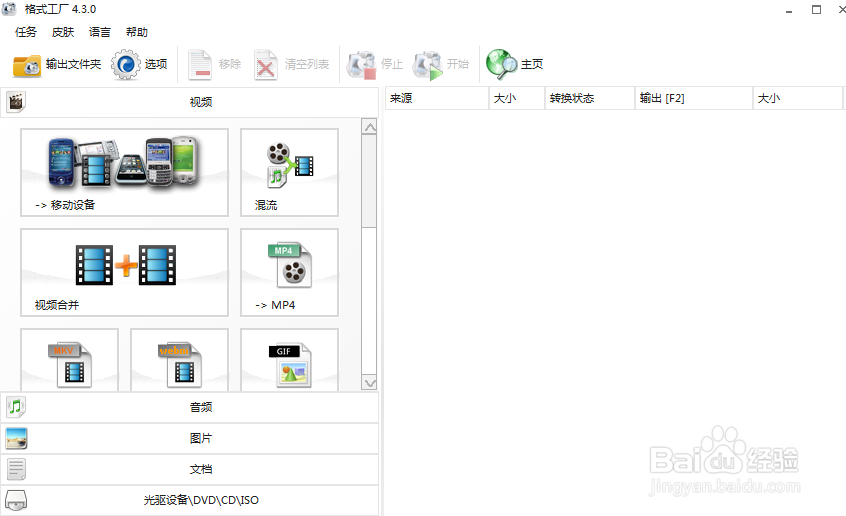Open 主页 homepage globe icon
The image size is (846, 516).
501,65
